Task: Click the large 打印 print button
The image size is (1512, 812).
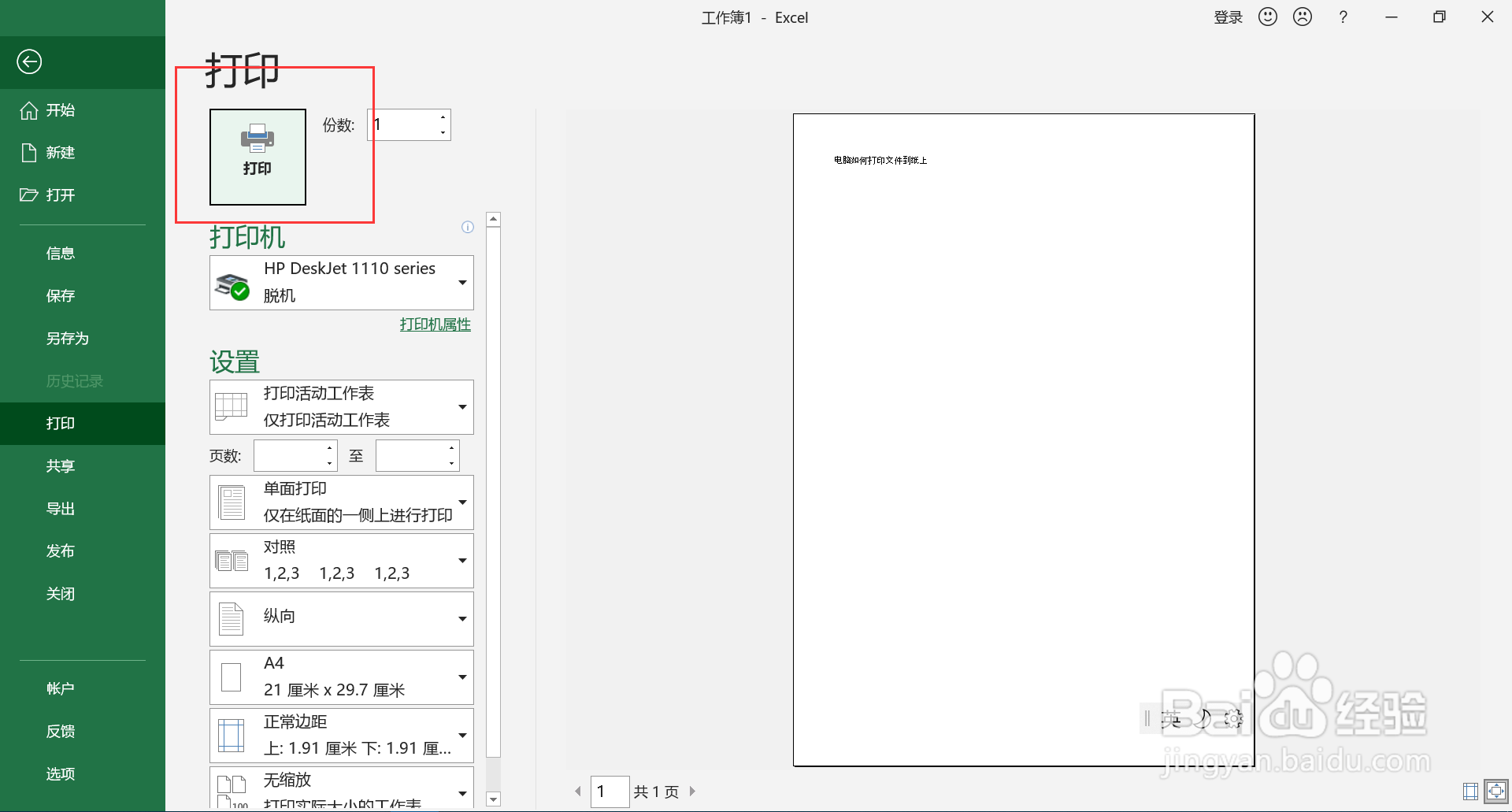Action: coord(258,157)
